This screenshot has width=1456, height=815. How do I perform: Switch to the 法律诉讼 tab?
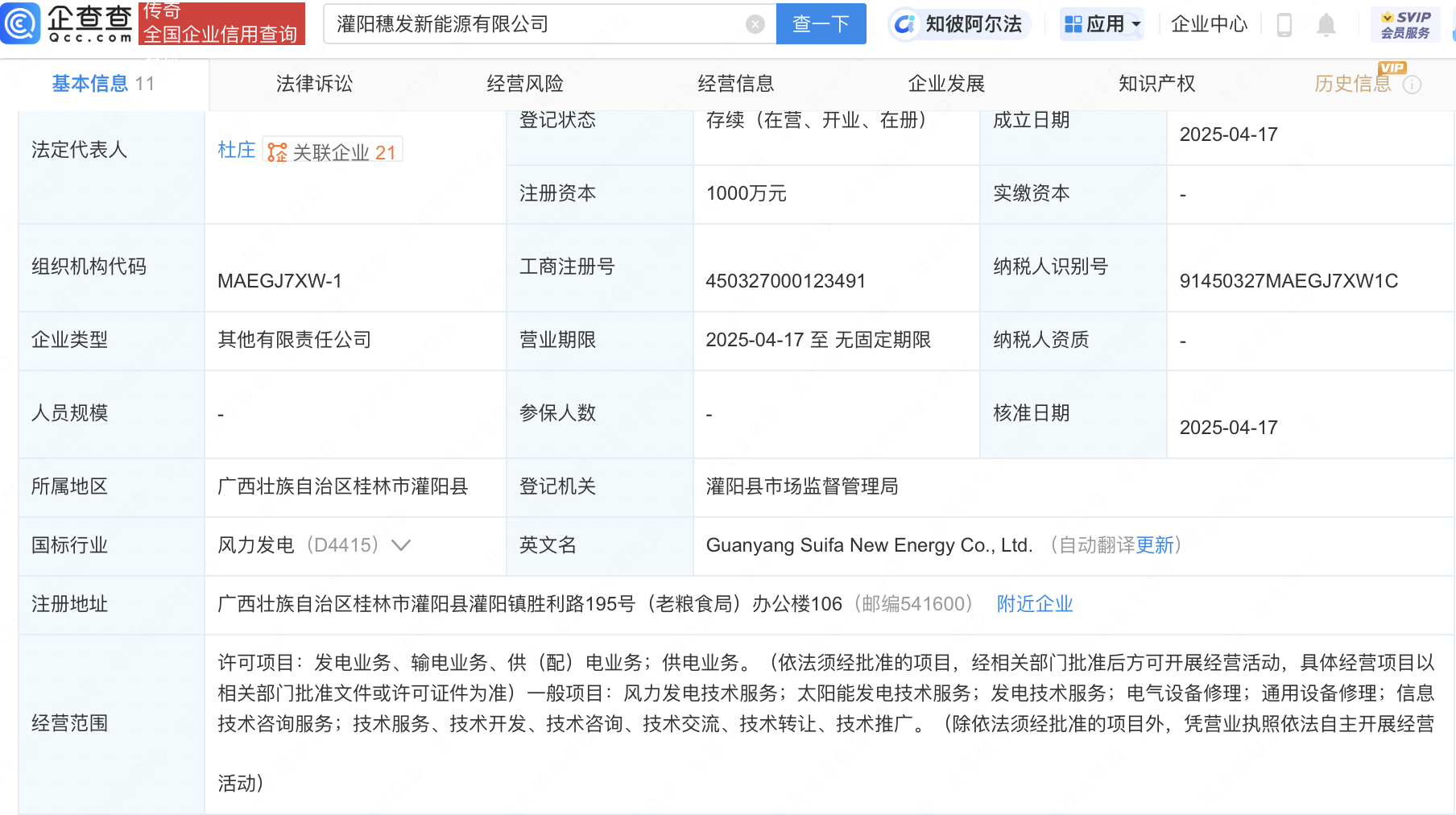pyautogui.click(x=312, y=84)
